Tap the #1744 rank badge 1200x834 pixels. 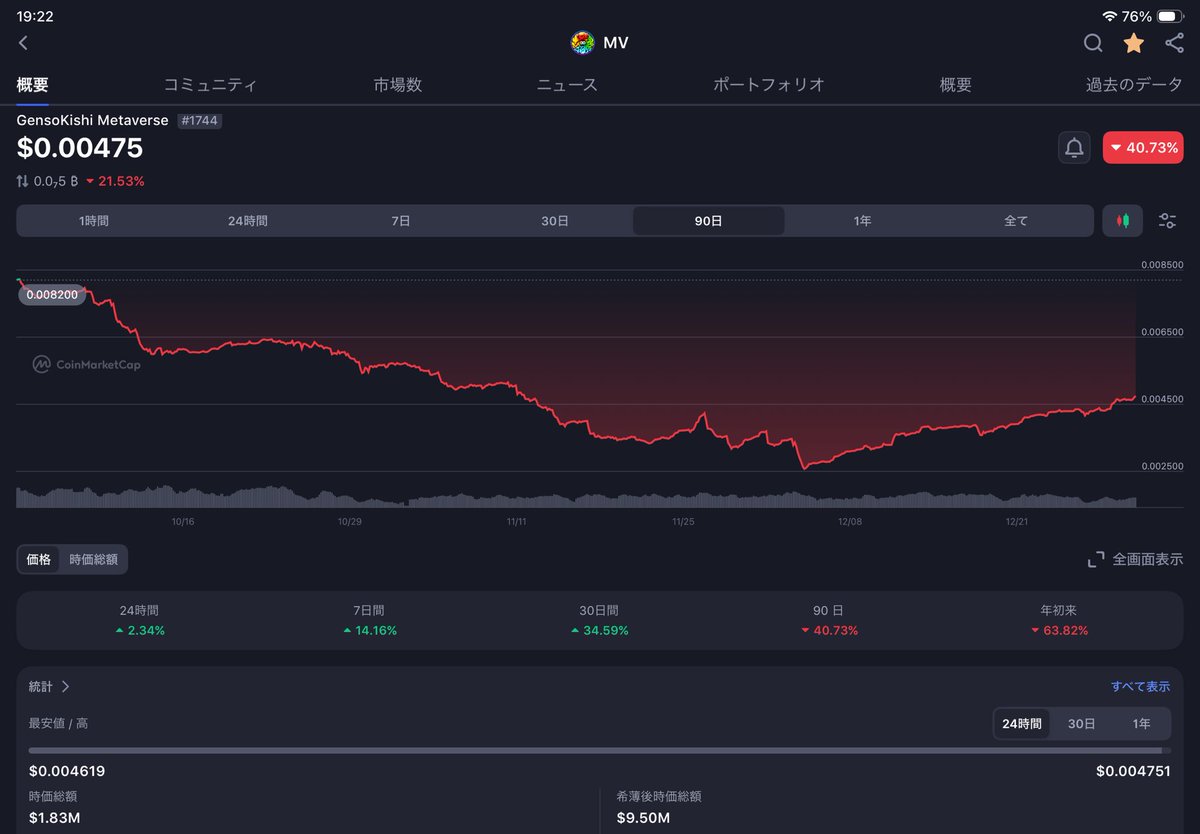[199, 120]
